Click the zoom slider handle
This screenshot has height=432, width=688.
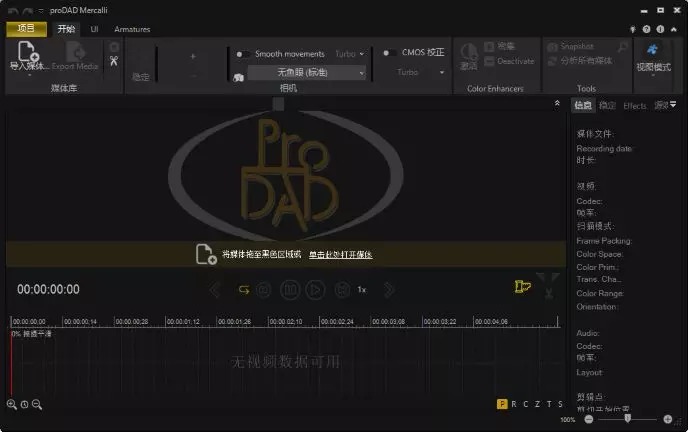627,418
